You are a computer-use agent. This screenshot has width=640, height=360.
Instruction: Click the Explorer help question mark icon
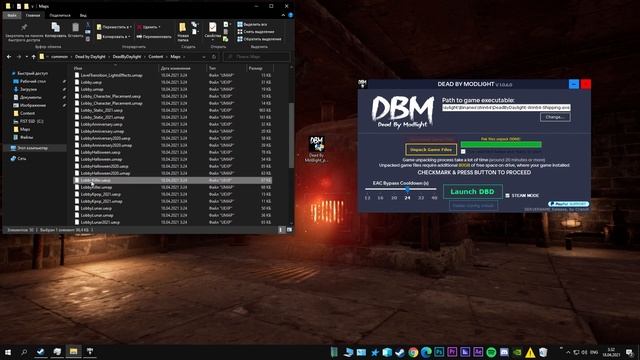coord(291,15)
